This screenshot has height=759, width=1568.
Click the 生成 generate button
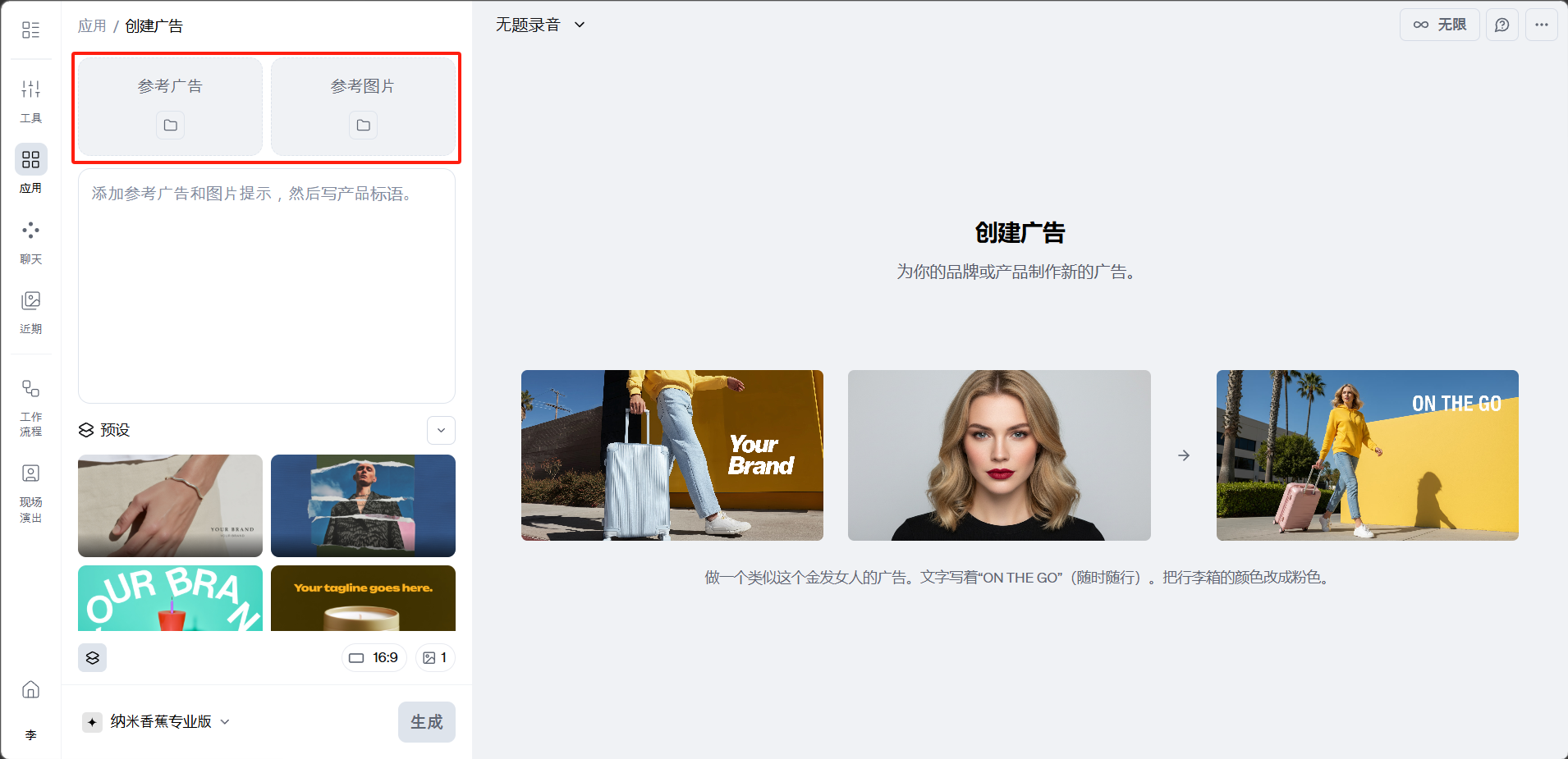pos(426,721)
